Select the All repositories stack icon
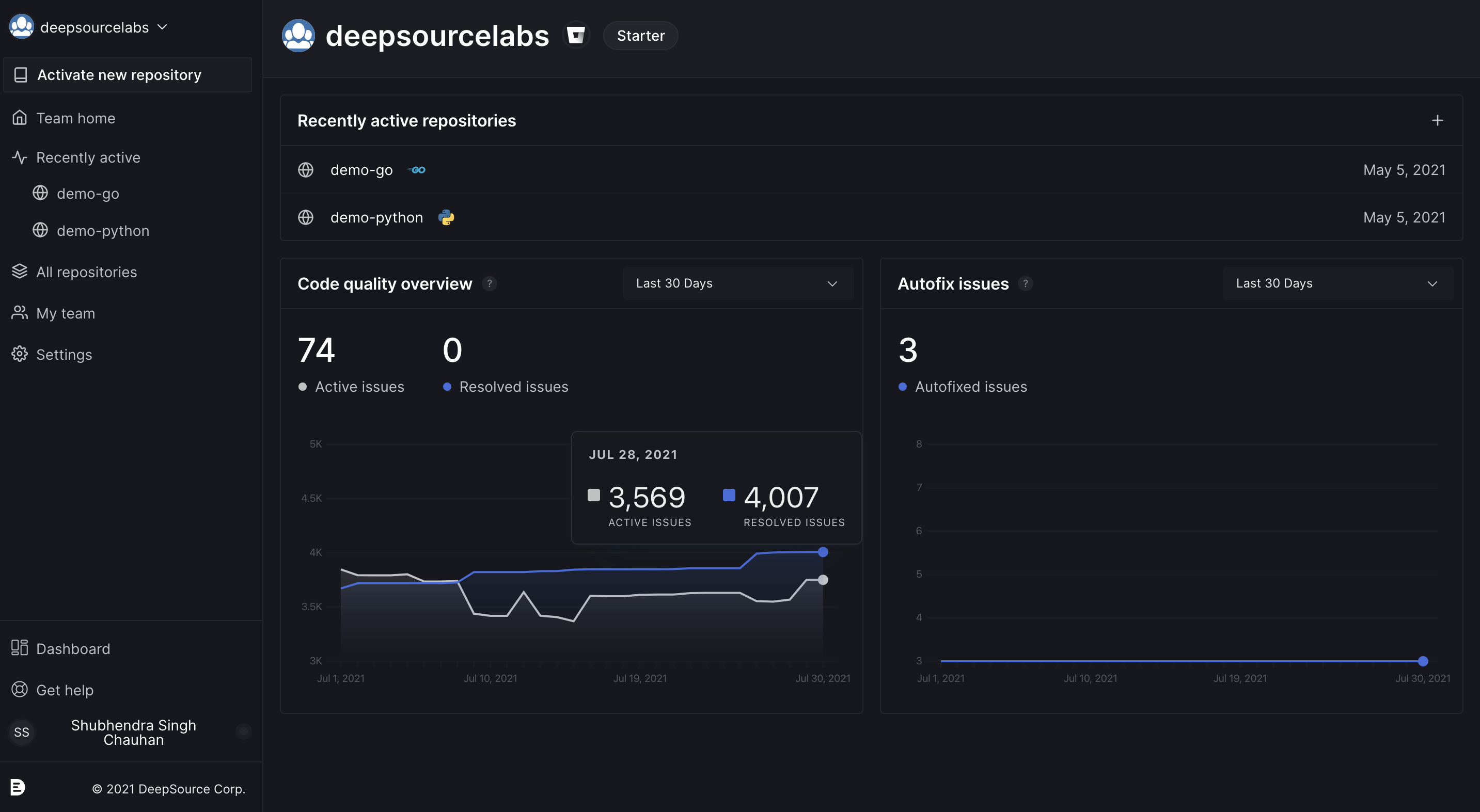The width and height of the screenshot is (1480, 812). point(20,270)
